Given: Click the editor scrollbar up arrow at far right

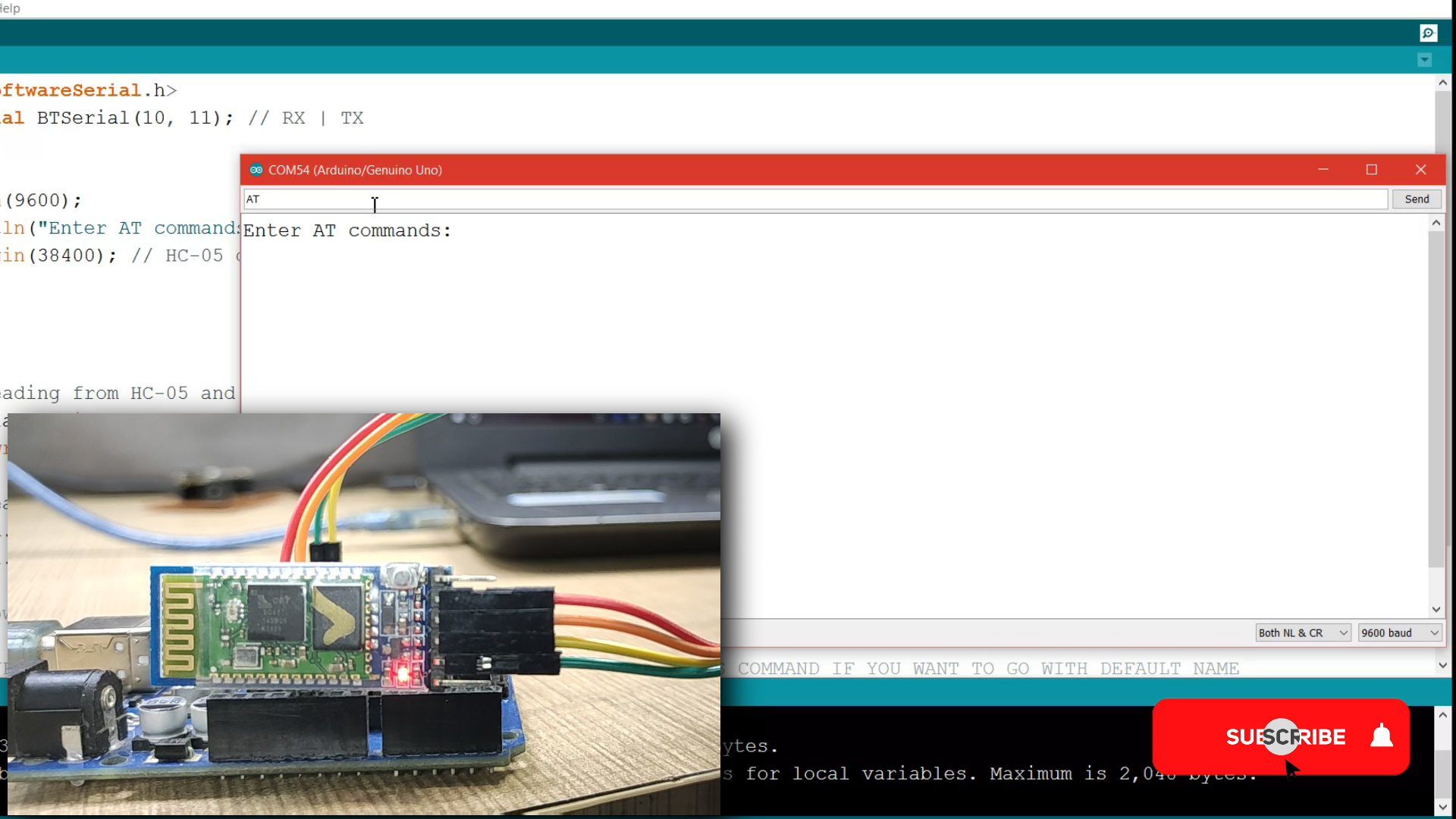Looking at the screenshot, I should coord(1442,82).
